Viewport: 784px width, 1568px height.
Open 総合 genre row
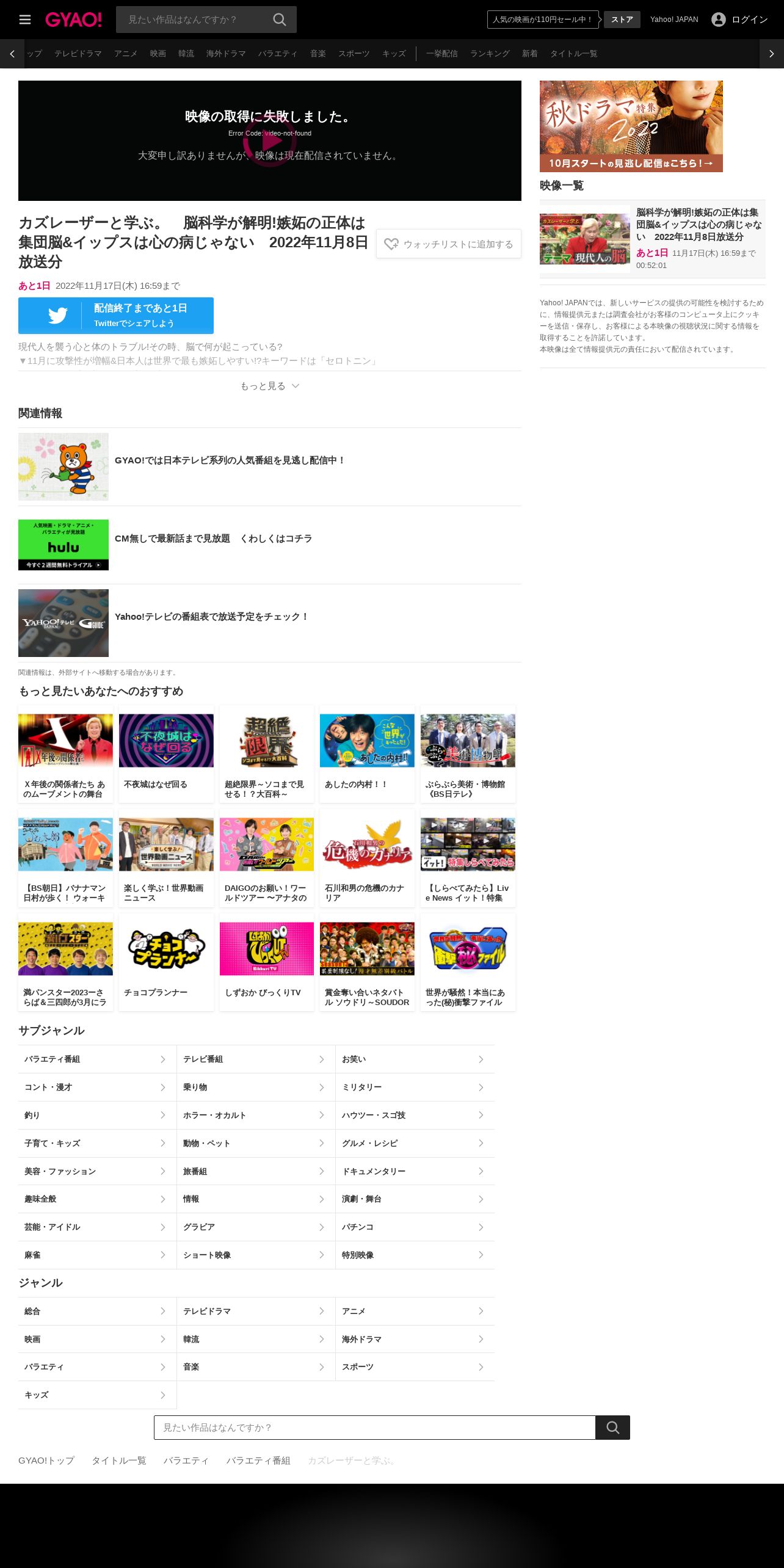(97, 1312)
